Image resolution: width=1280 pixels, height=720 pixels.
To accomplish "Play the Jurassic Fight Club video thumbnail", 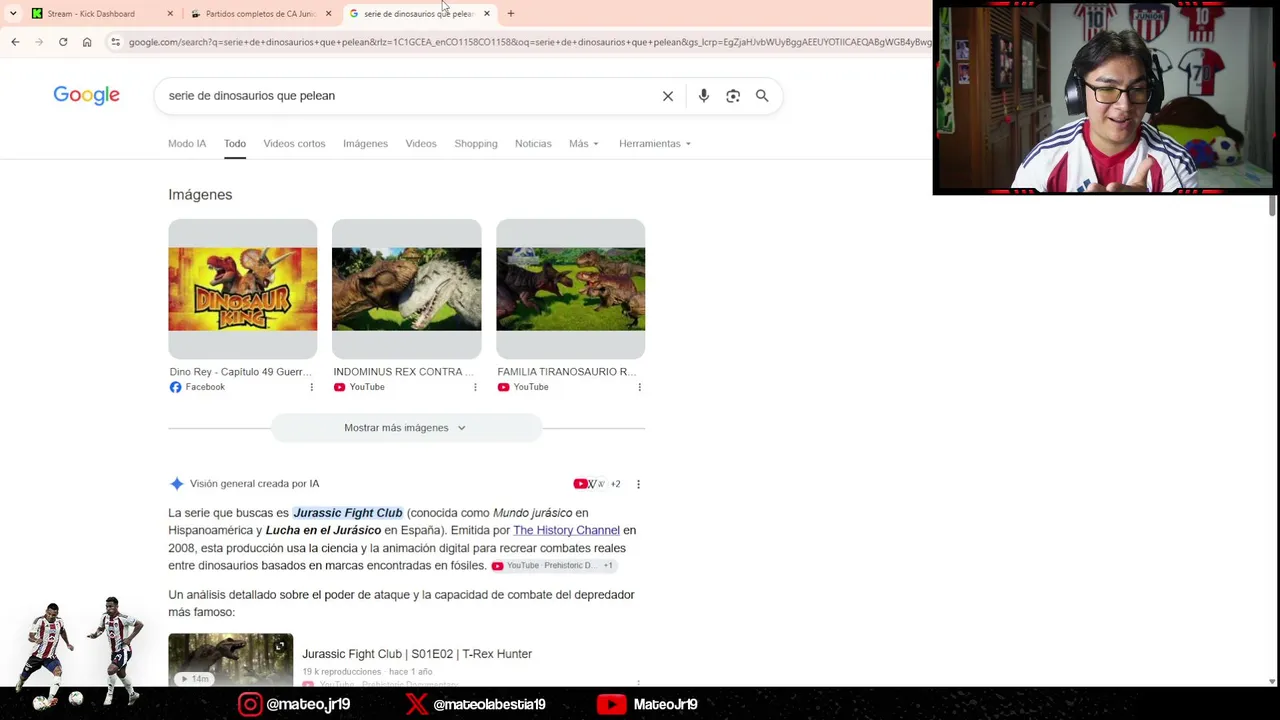I will (x=231, y=660).
